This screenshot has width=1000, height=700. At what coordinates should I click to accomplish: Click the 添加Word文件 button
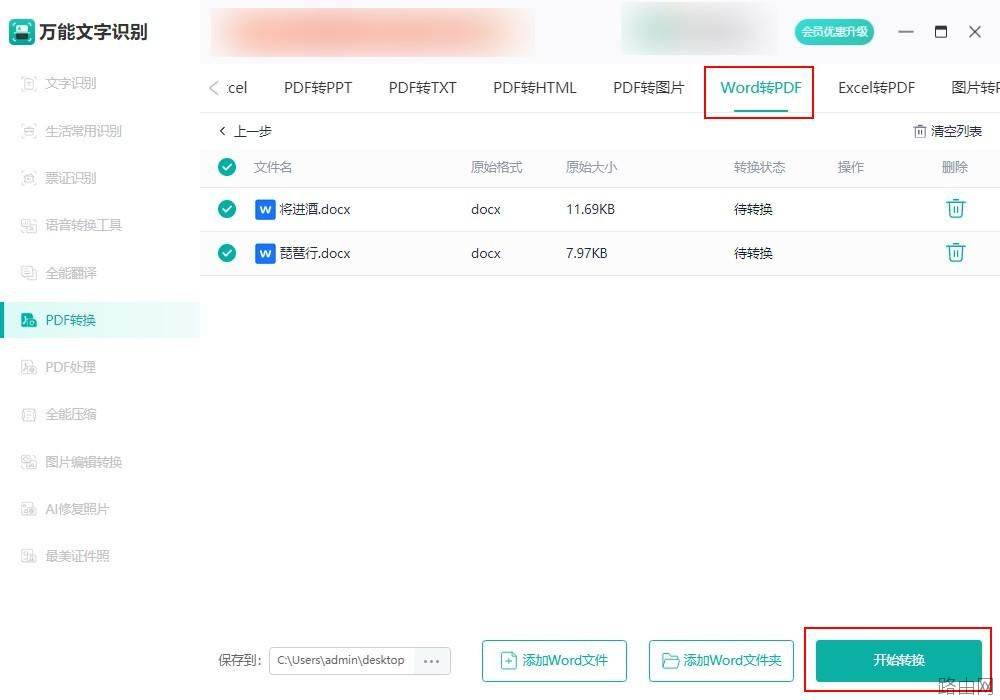pyautogui.click(x=554, y=660)
